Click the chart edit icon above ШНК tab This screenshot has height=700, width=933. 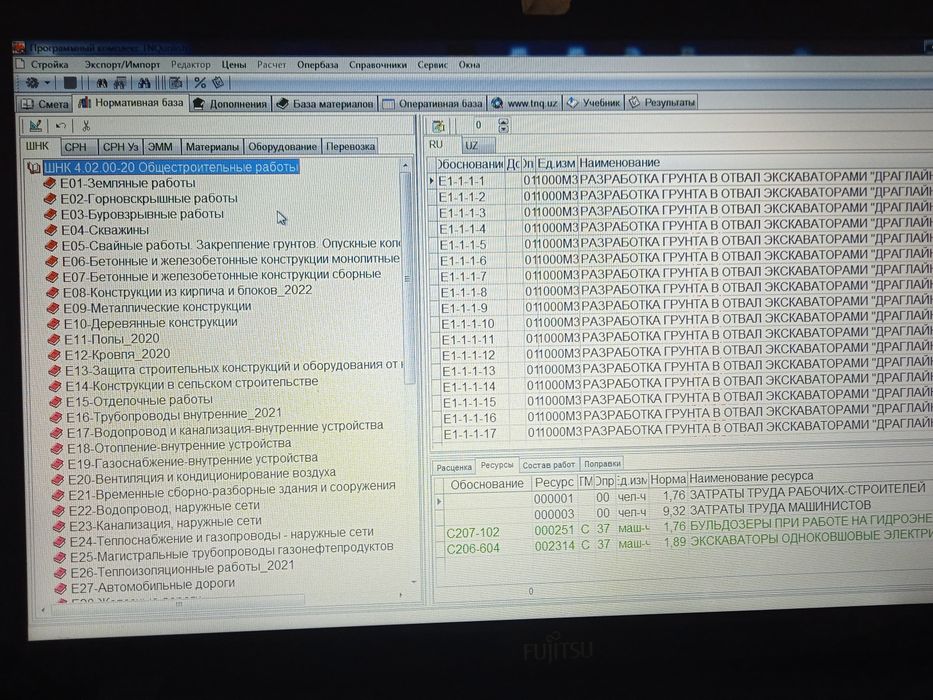[x=35, y=126]
